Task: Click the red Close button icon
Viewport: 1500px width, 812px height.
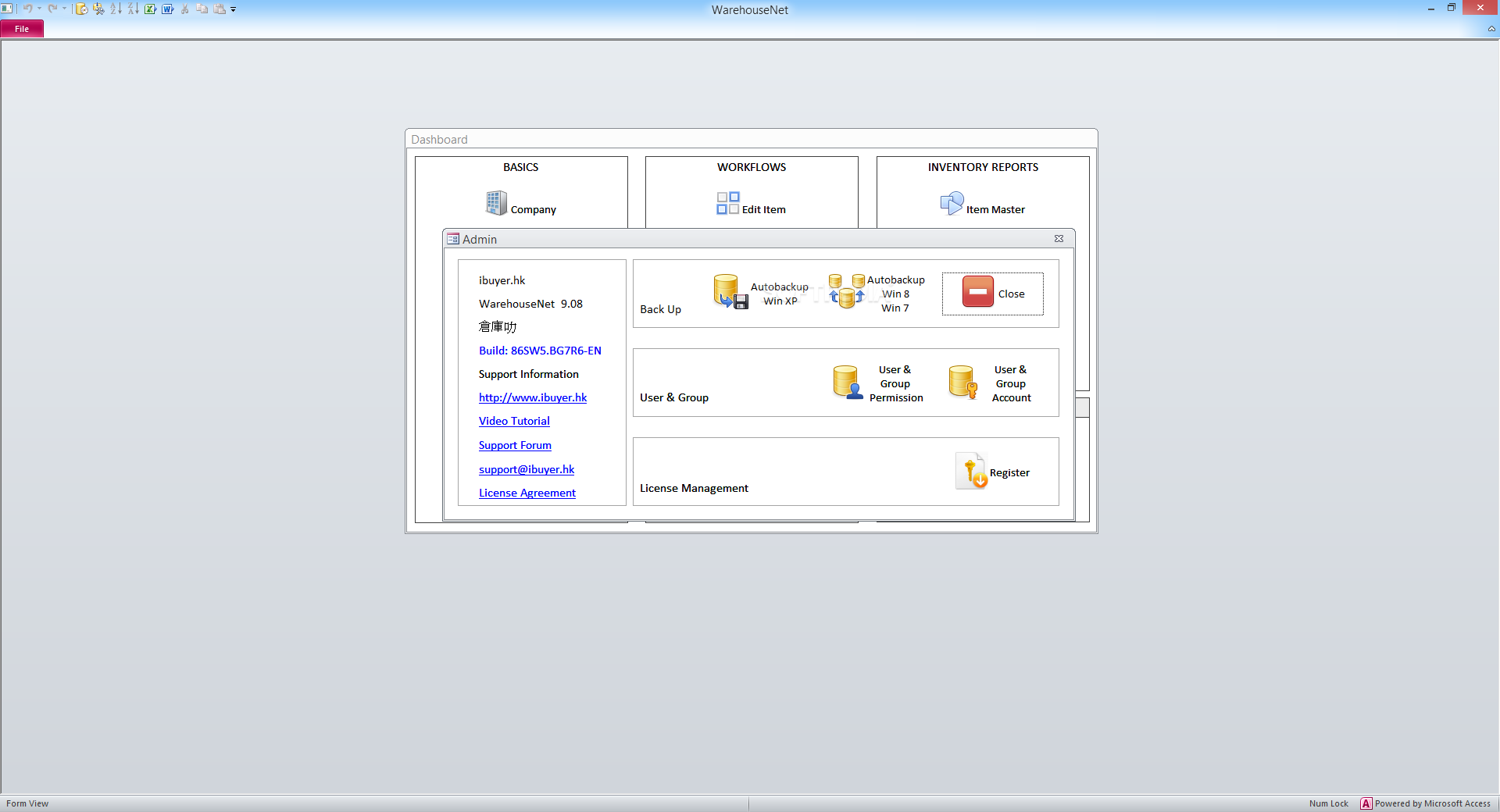Action: click(977, 291)
